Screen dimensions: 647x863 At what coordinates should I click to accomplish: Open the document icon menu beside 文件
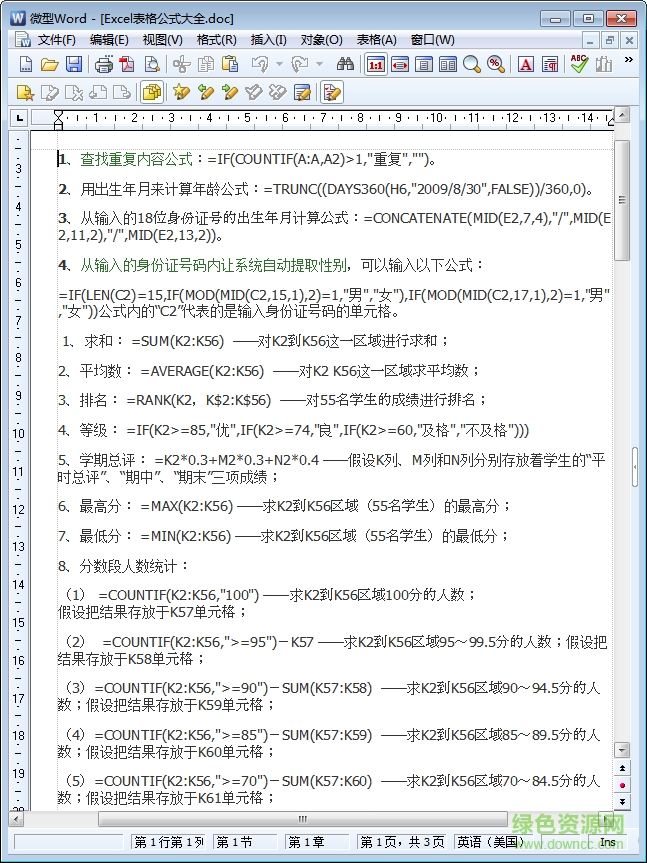point(23,40)
